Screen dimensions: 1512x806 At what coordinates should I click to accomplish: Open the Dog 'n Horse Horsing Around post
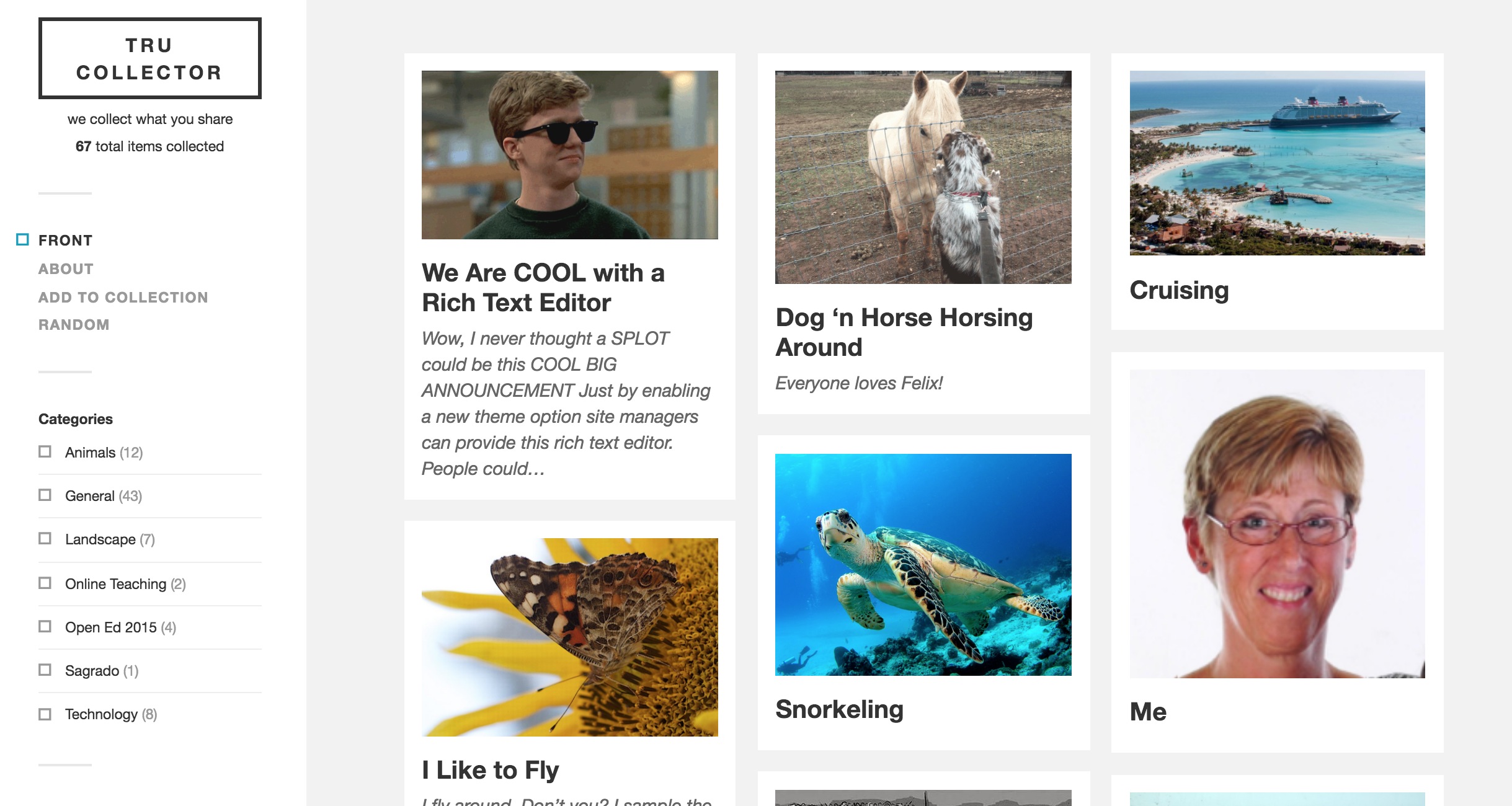point(904,332)
